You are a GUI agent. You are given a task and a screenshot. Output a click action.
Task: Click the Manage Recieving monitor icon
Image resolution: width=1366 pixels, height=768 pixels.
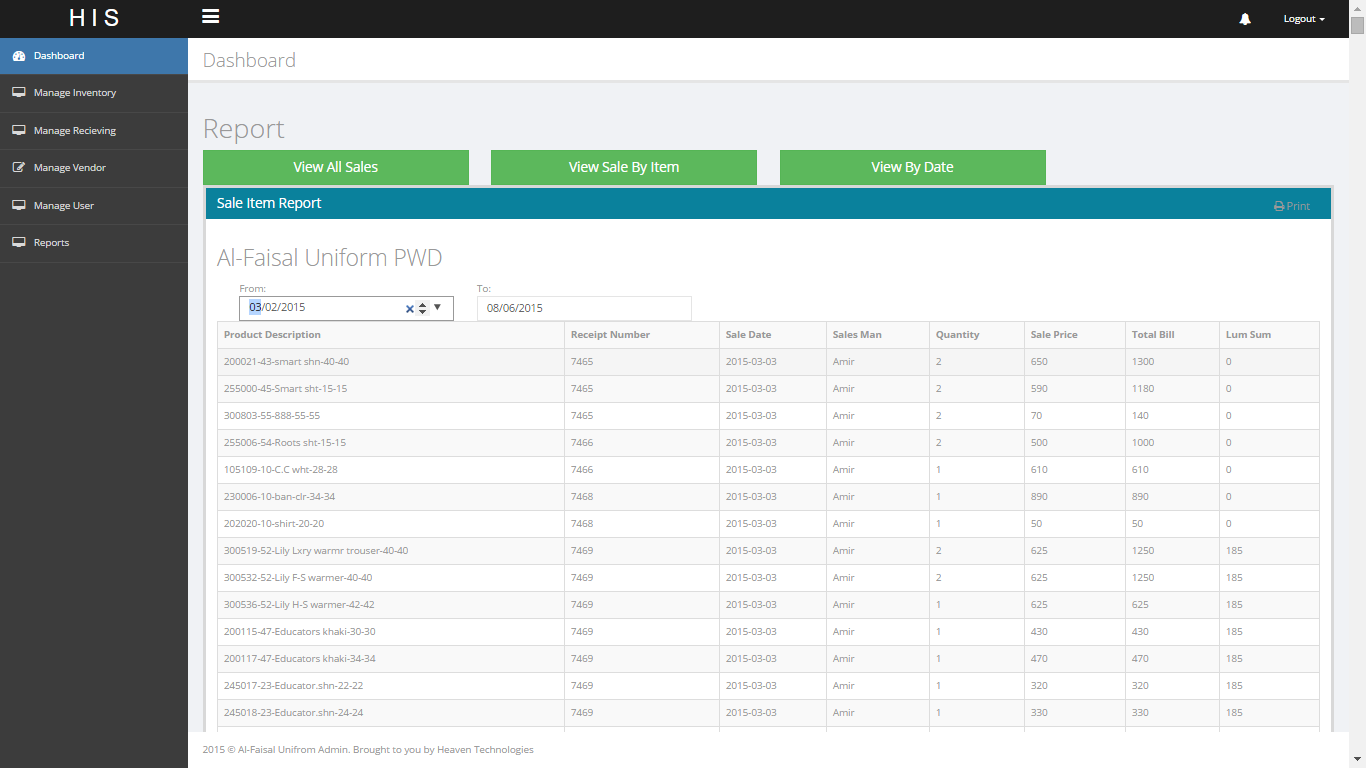tap(18, 131)
